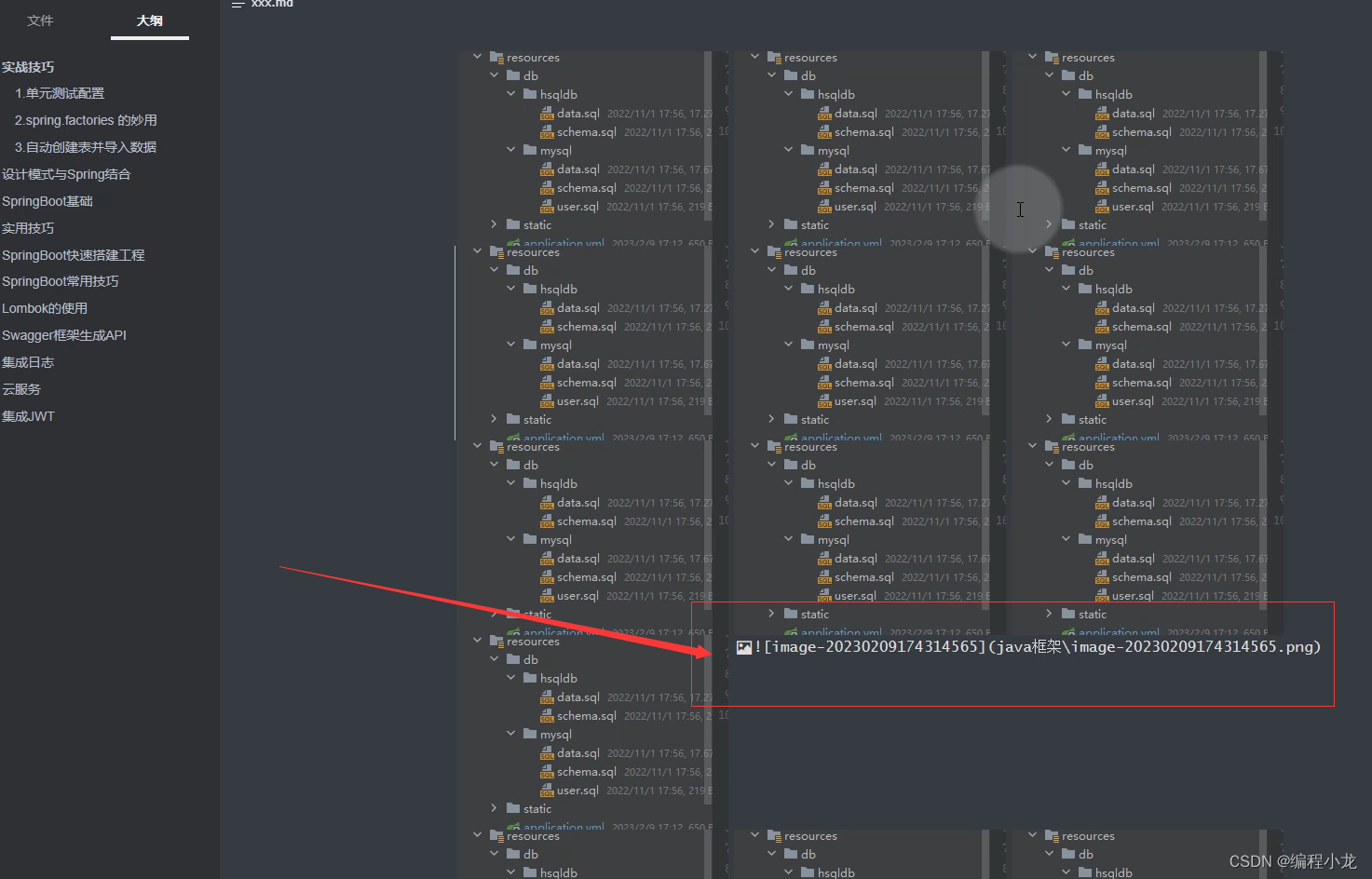1372x879 pixels.
Task: Navigate to 集成JWT heading
Action: tap(29, 417)
